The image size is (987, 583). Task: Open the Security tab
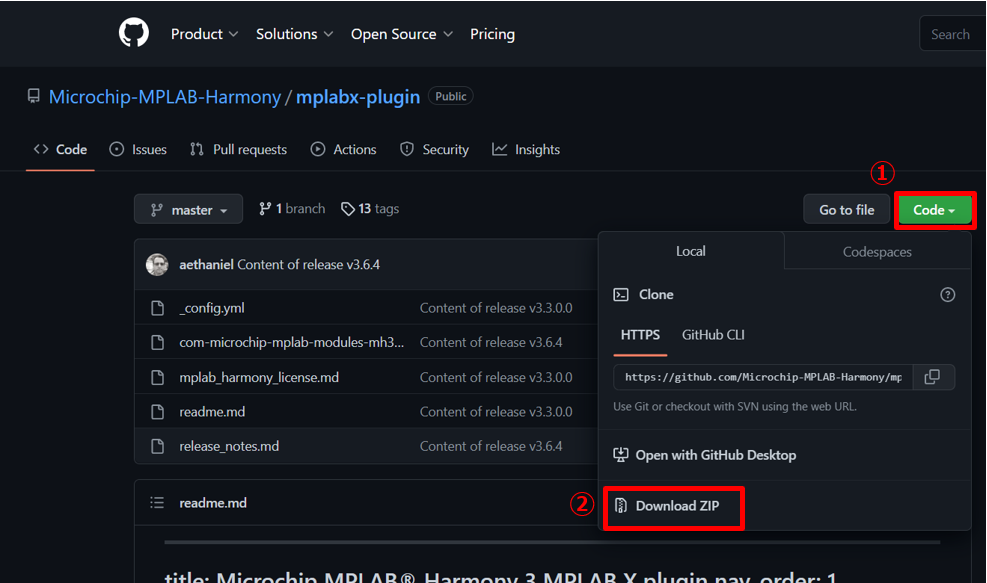434,149
